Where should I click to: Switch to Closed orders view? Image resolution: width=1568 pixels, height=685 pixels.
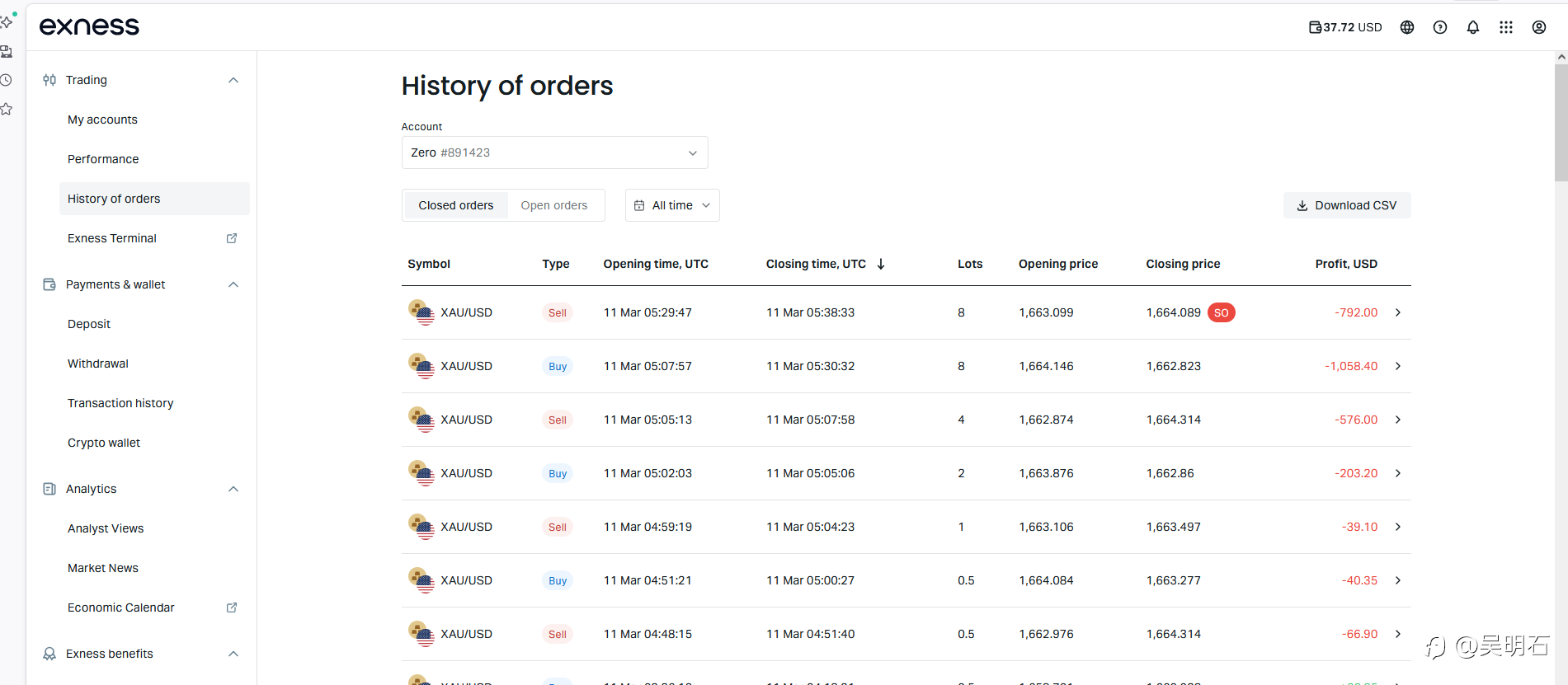(455, 205)
